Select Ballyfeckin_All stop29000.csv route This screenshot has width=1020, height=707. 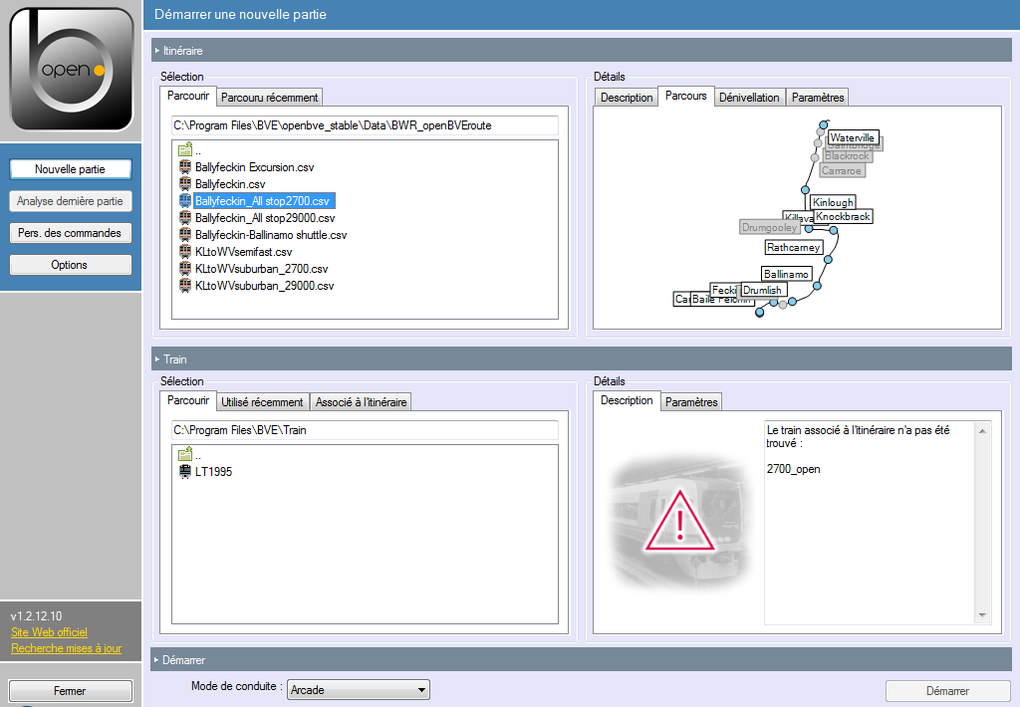265,218
